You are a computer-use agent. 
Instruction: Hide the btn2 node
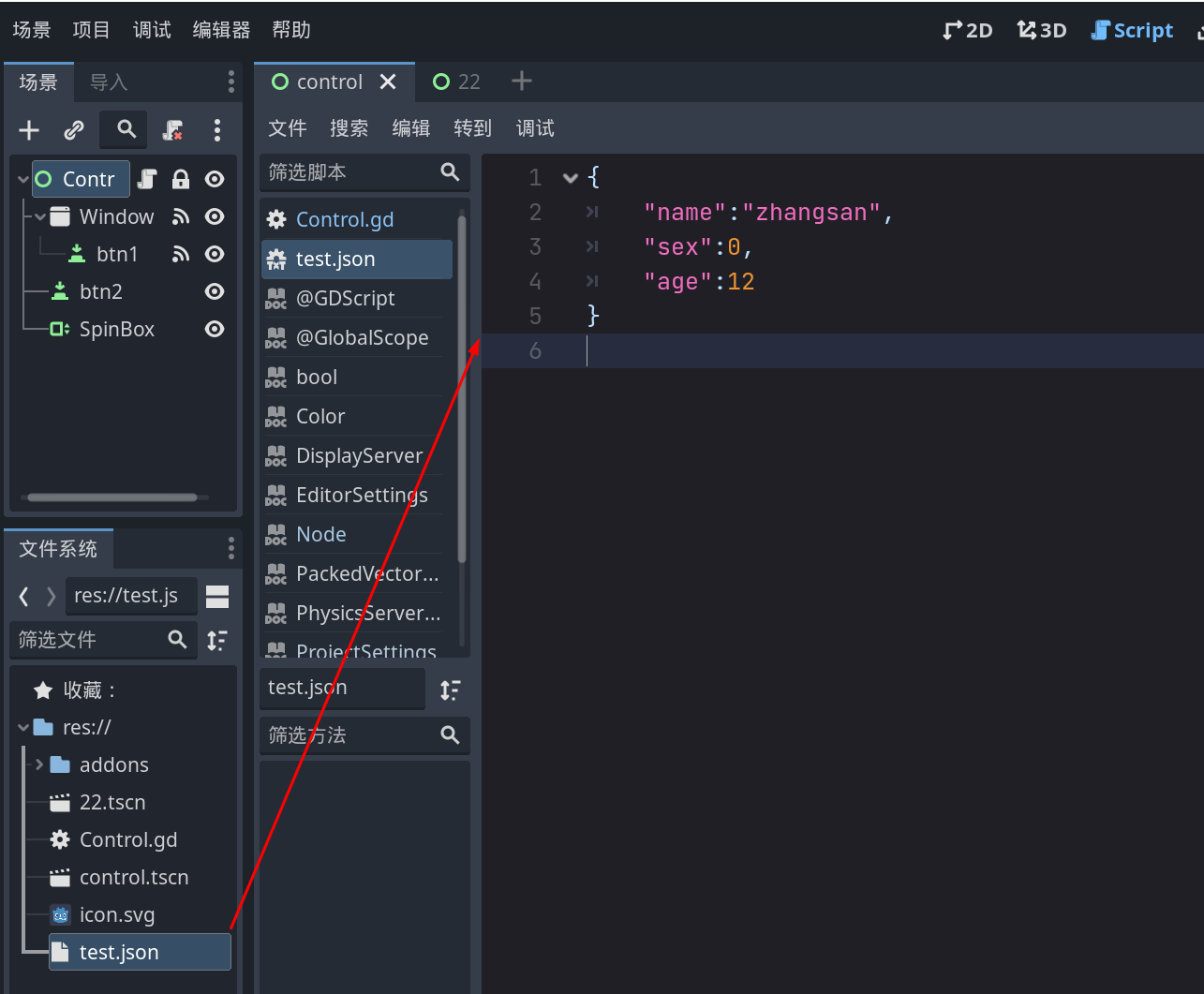(215, 291)
